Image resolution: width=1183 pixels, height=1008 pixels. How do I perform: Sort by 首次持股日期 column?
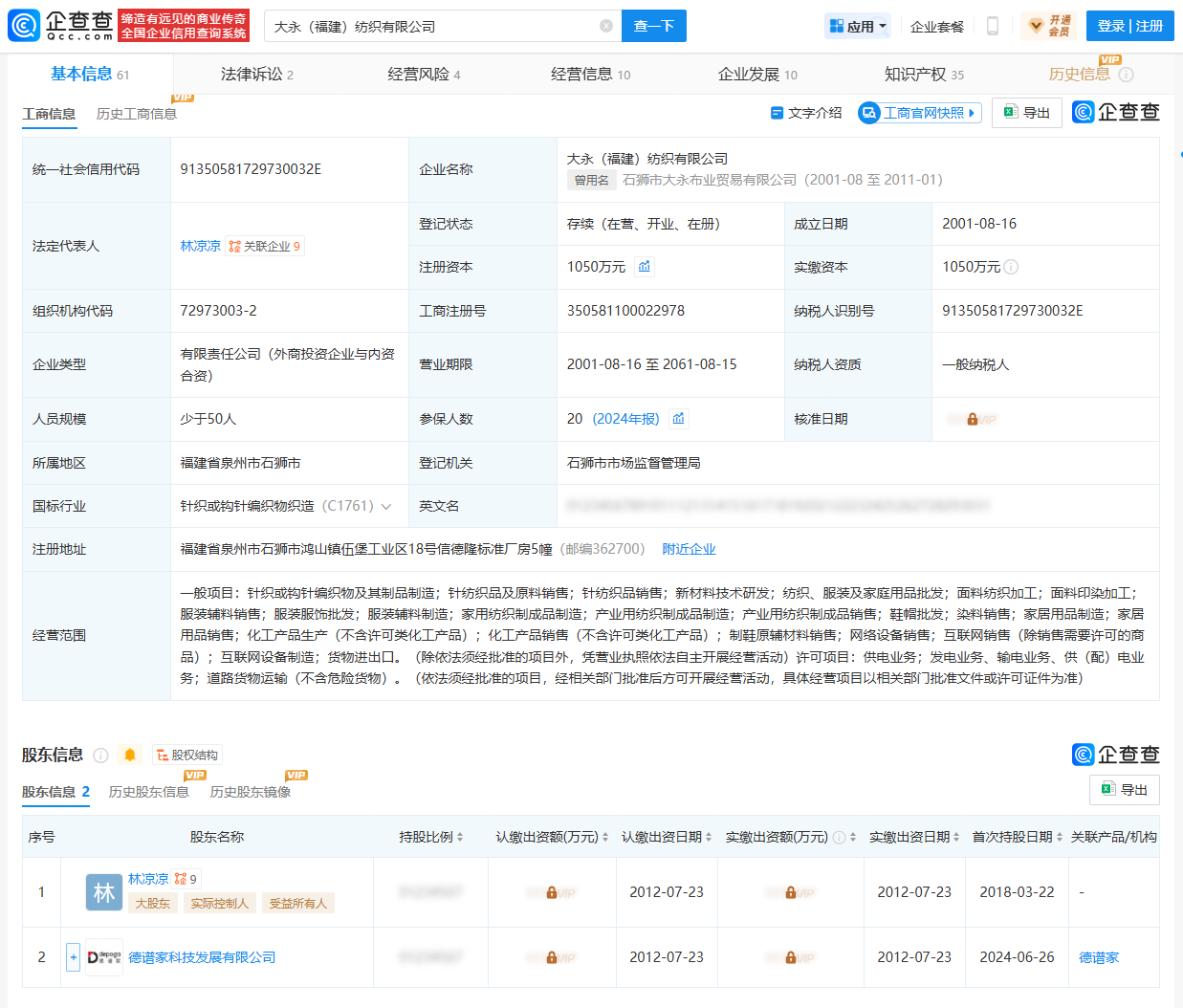click(1017, 837)
